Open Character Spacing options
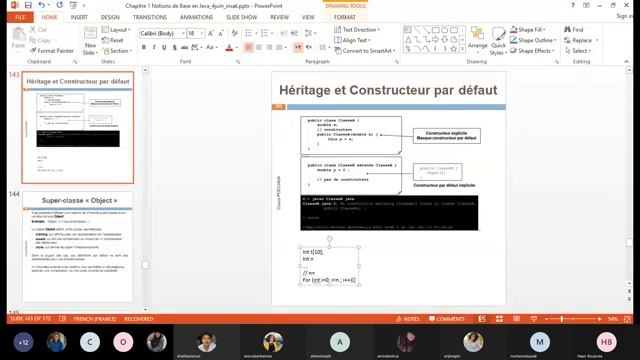Viewport: 640px width, 360px height. (x=196, y=47)
